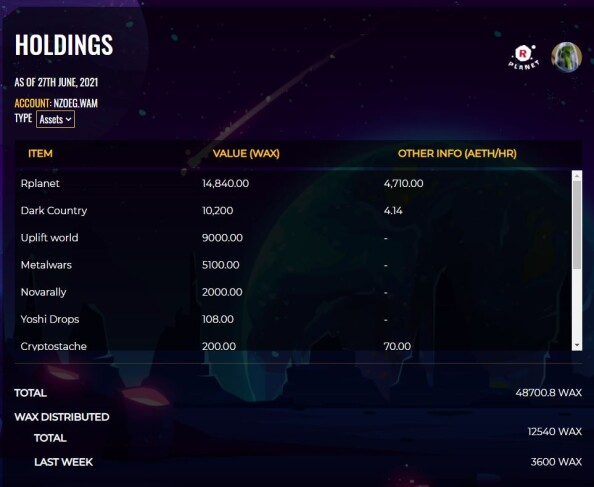Click the 10,200 value for Dark Country

click(217, 211)
